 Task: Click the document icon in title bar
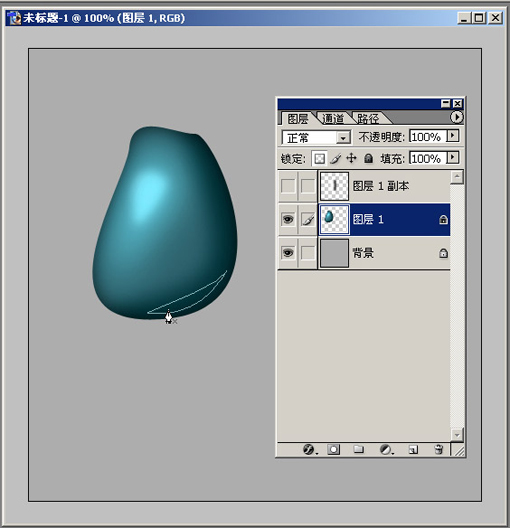14,18
